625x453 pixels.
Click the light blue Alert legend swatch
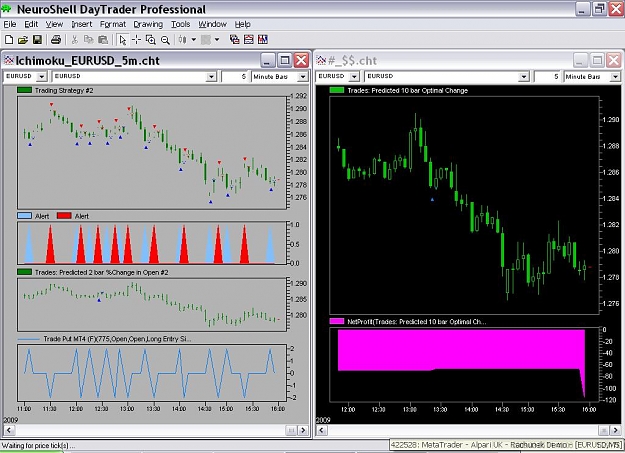click(x=24, y=216)
